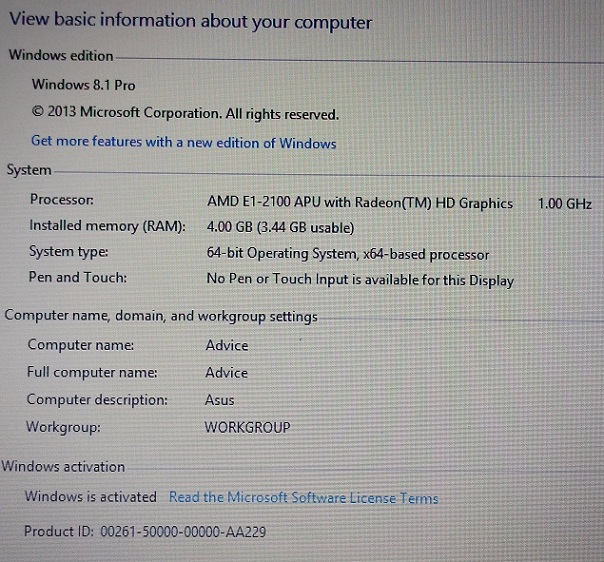Click the Product ID '00261-50000-00000-AA229'
Viewport: 604px width, 562px height.
183,532
